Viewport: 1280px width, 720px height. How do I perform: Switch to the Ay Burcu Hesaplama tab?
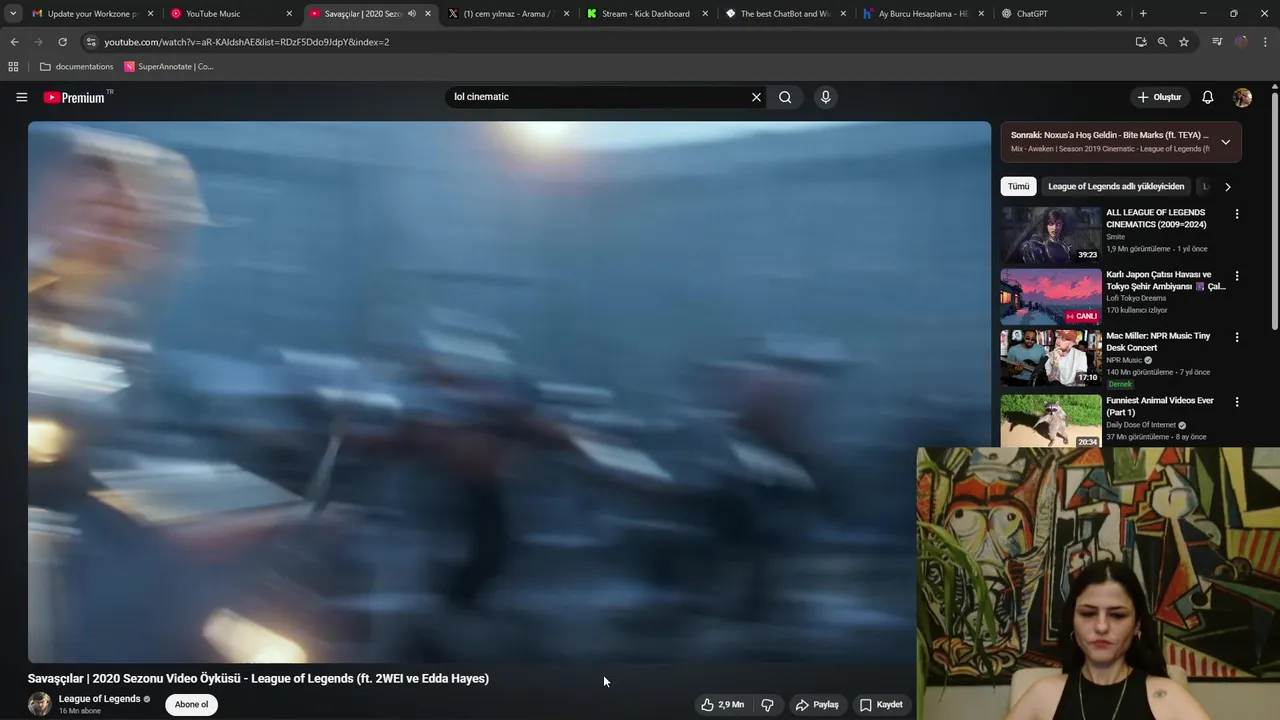[922, 14]
